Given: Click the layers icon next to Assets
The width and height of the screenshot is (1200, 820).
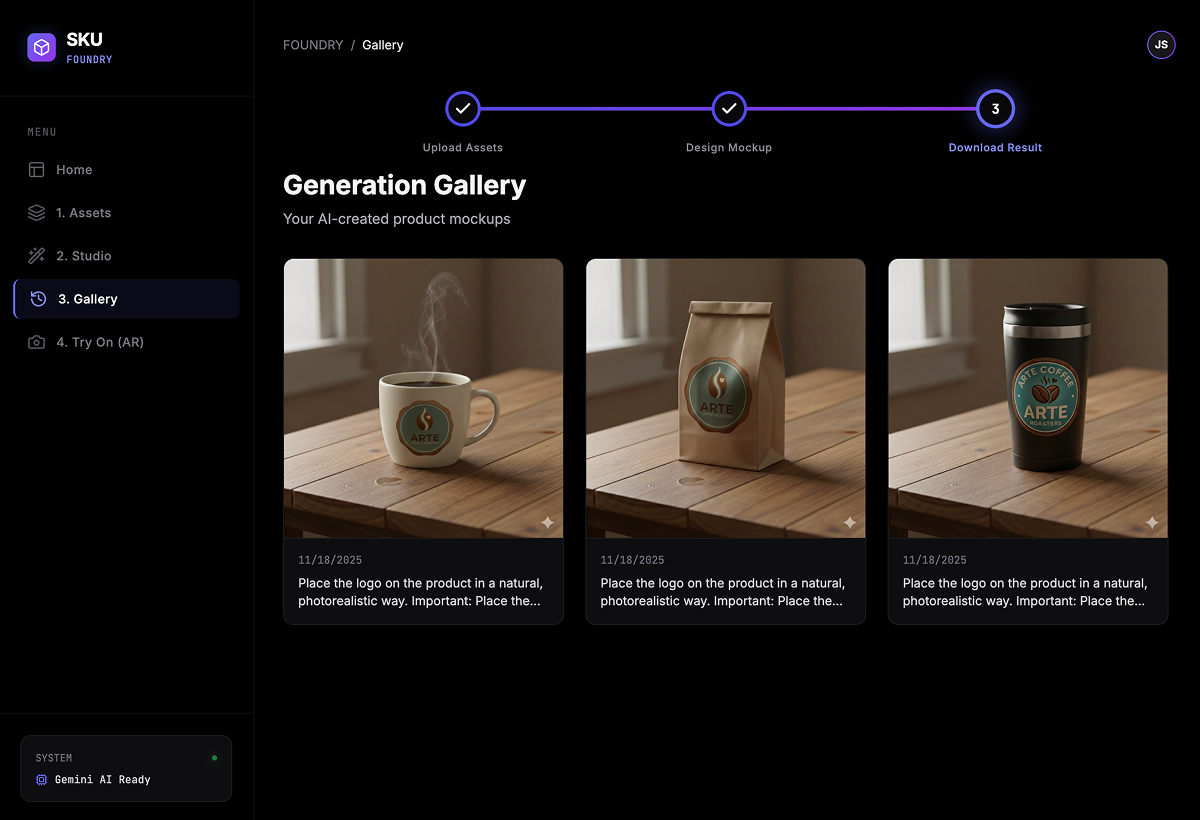Looking at the screenshot, I should (37, 212).
